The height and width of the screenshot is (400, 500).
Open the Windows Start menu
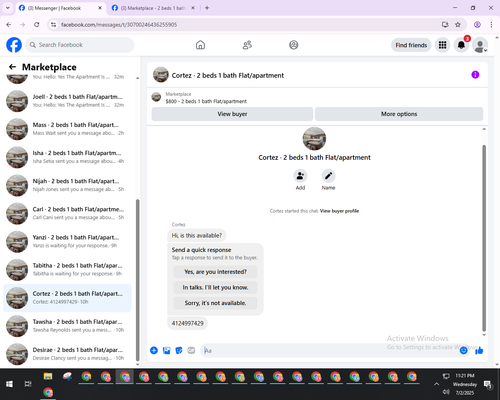pos(9,384)
